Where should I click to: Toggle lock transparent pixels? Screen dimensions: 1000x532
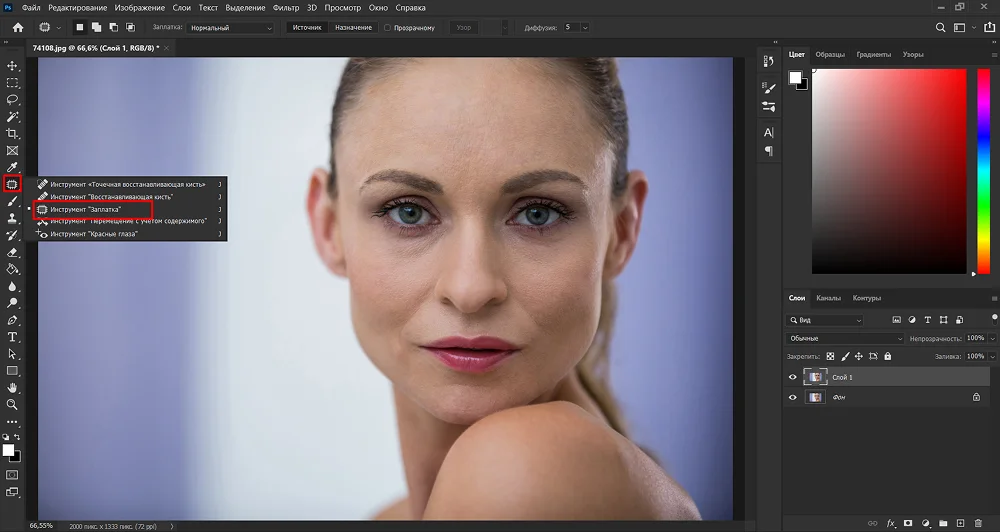830,357
